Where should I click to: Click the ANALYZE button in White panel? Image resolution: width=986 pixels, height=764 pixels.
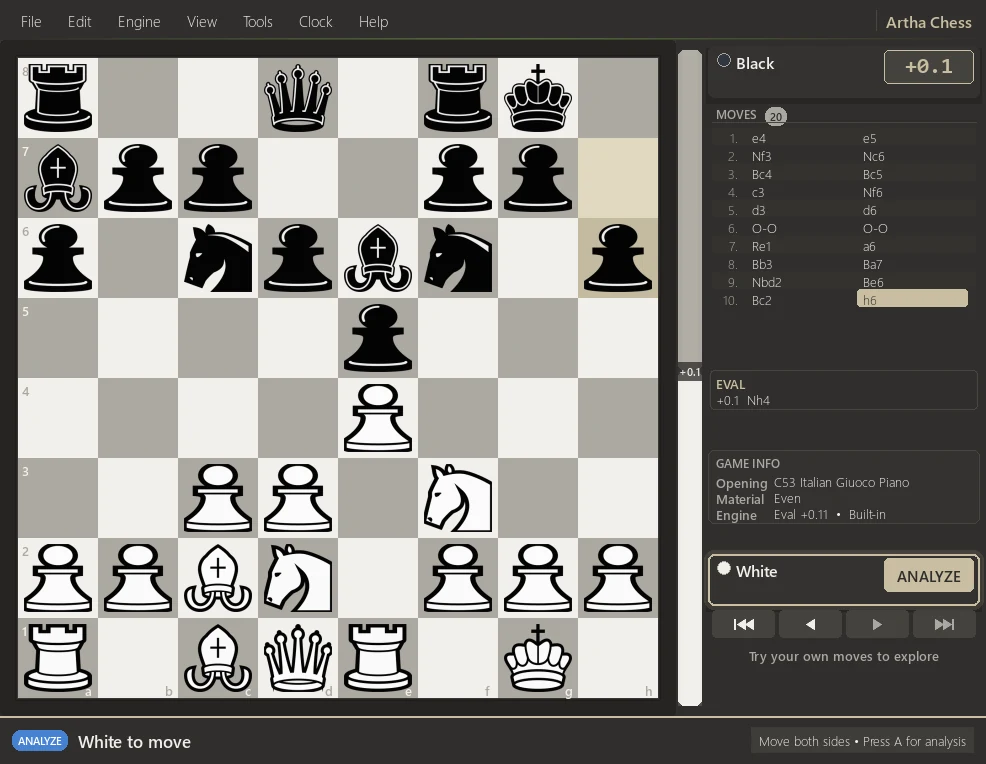pyautogui.click(x=929, y=576)
